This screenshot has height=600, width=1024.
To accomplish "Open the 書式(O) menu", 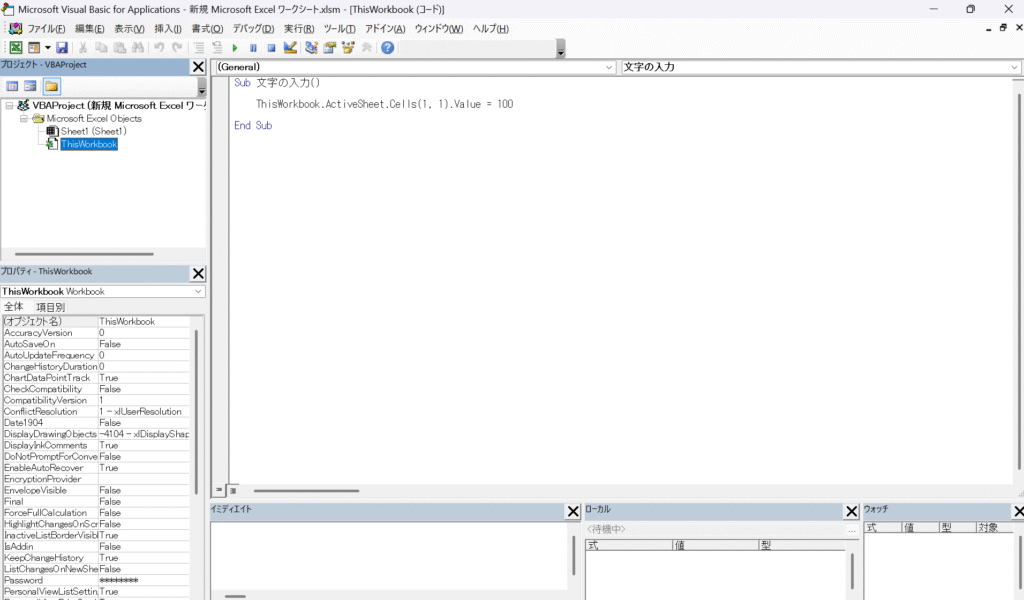I will (207, 29).
